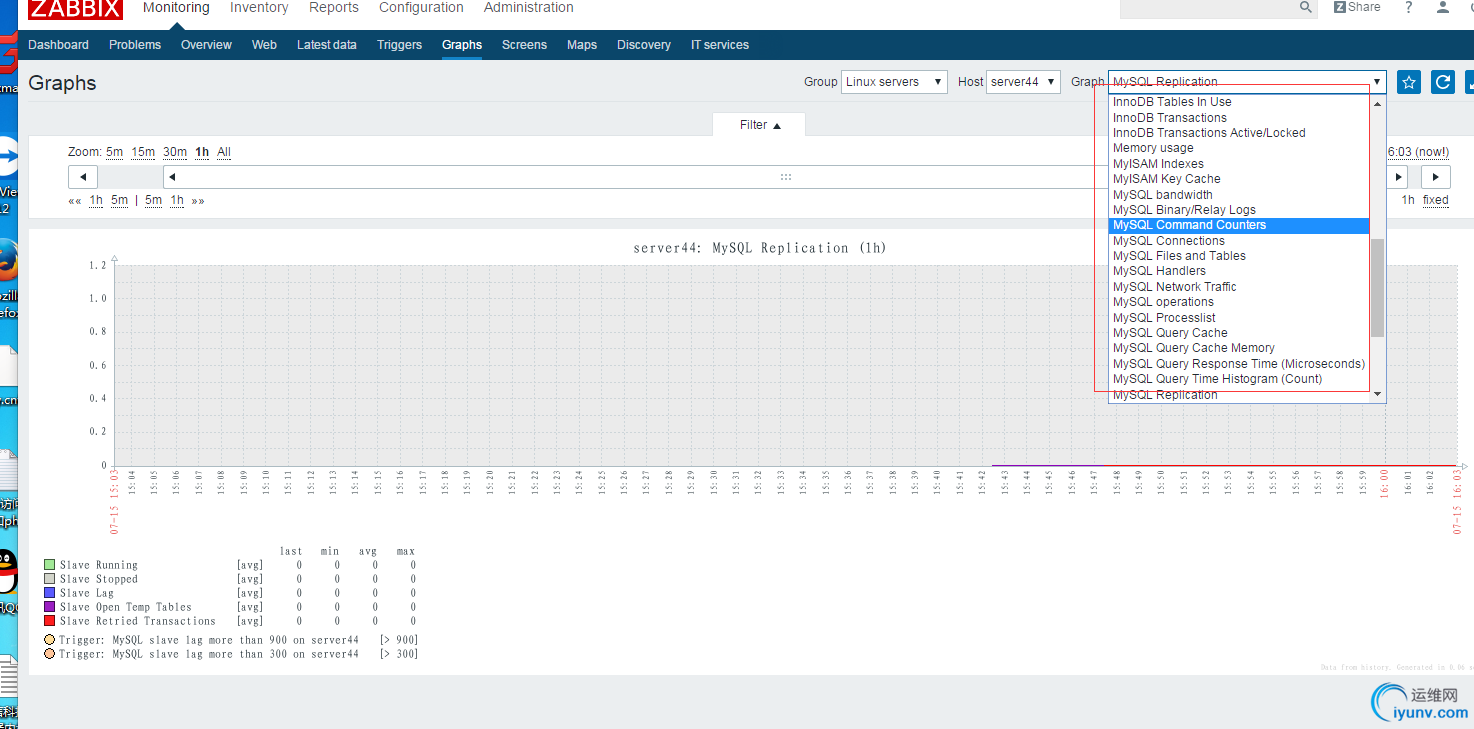This screenshot has width=1474, height=729.
Task: Open IT services submenu item
Action: (x=720, y=45)
